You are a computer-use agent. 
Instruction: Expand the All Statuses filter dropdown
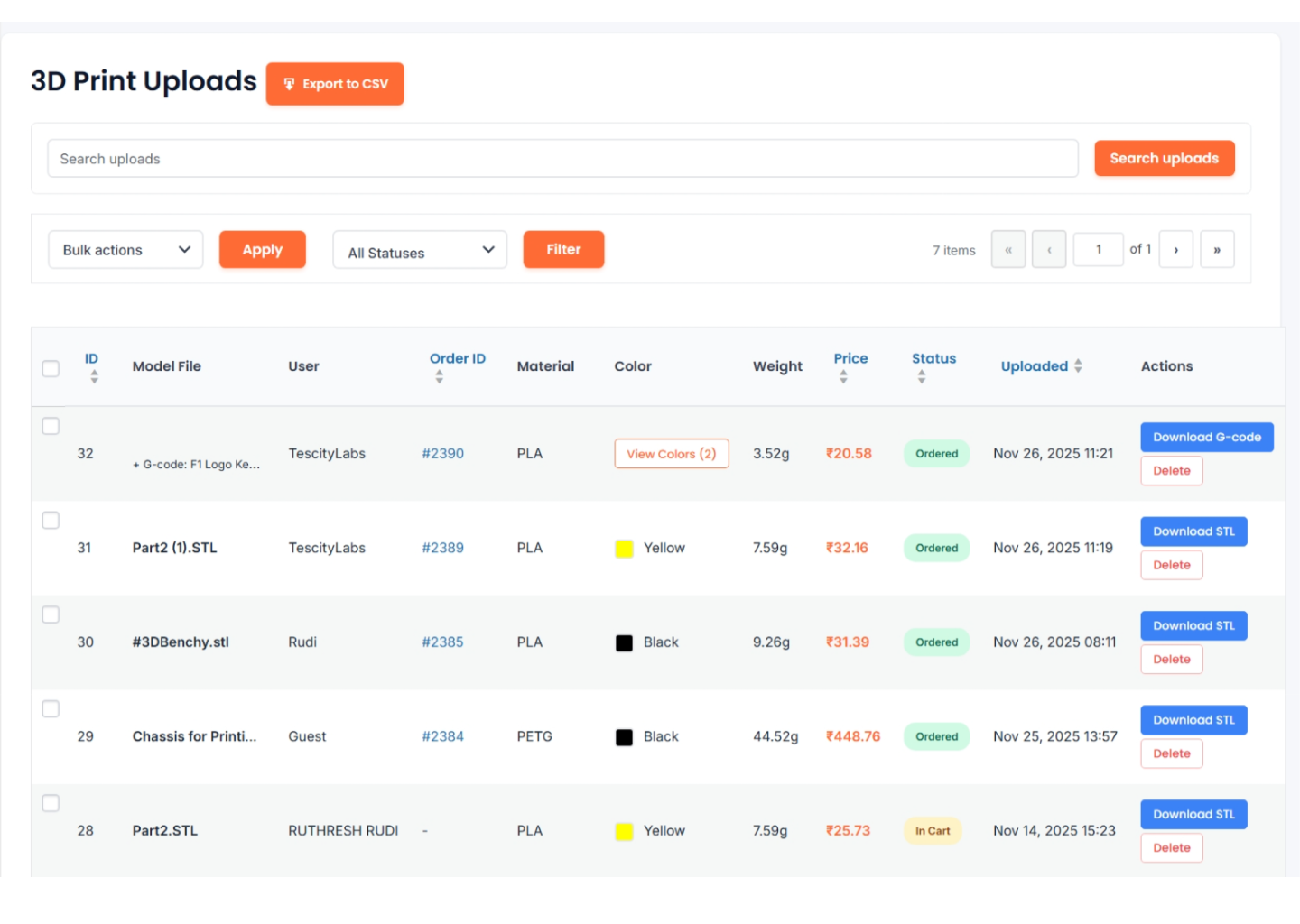[x=420, y=250]
